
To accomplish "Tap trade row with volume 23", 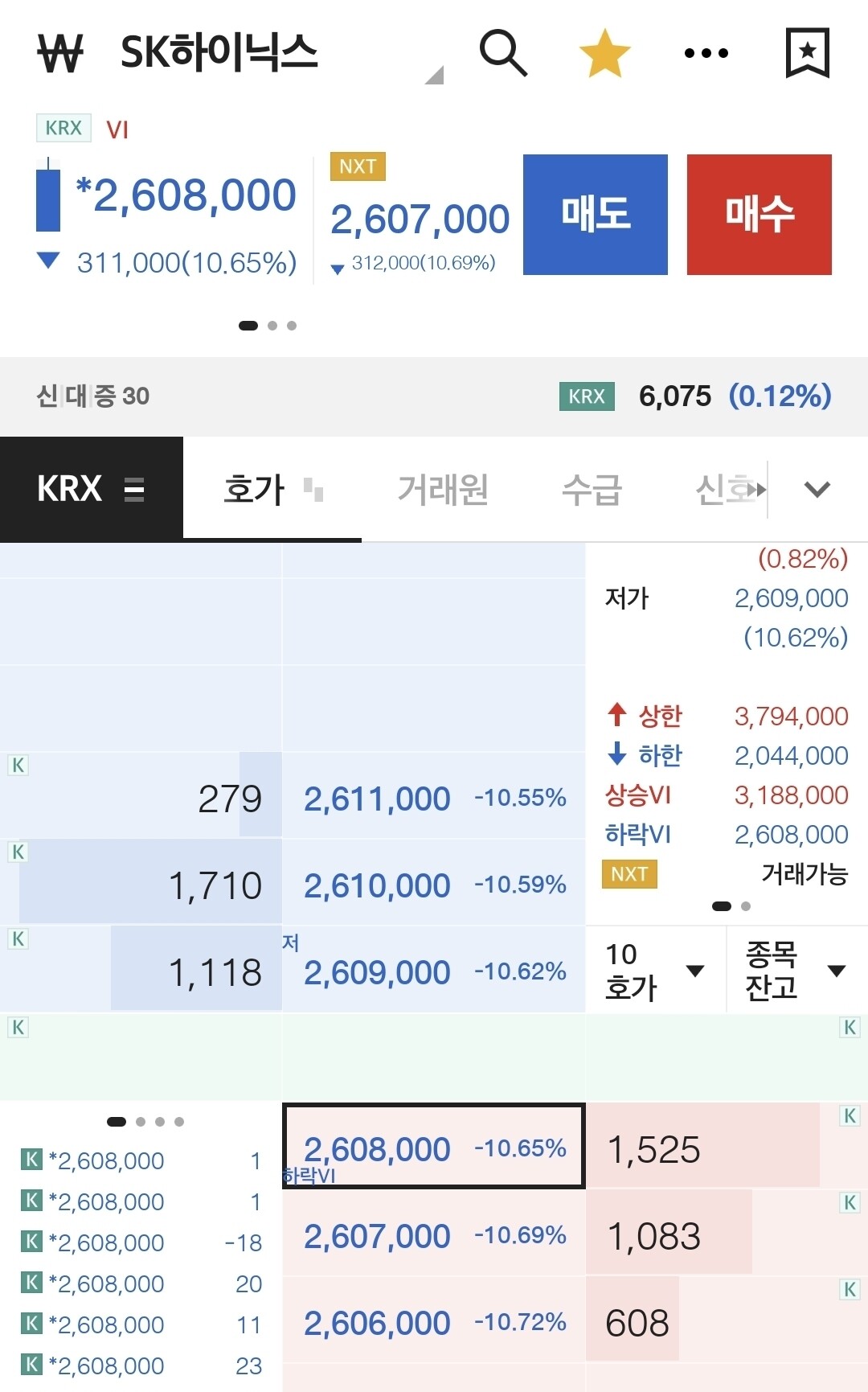I will 141,1365.
